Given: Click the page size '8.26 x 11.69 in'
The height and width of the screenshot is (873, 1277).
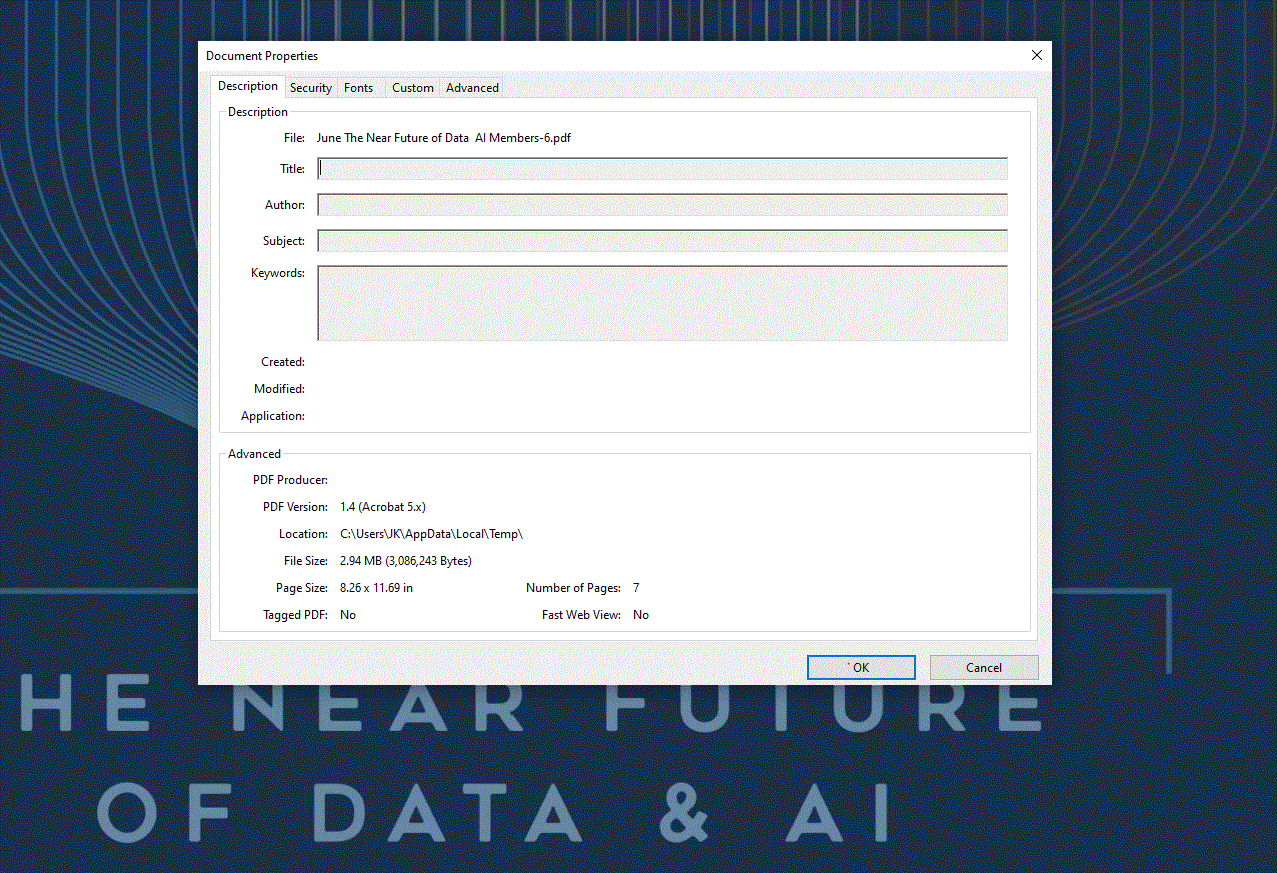Looking at the screenshot, I should point(376,588).
